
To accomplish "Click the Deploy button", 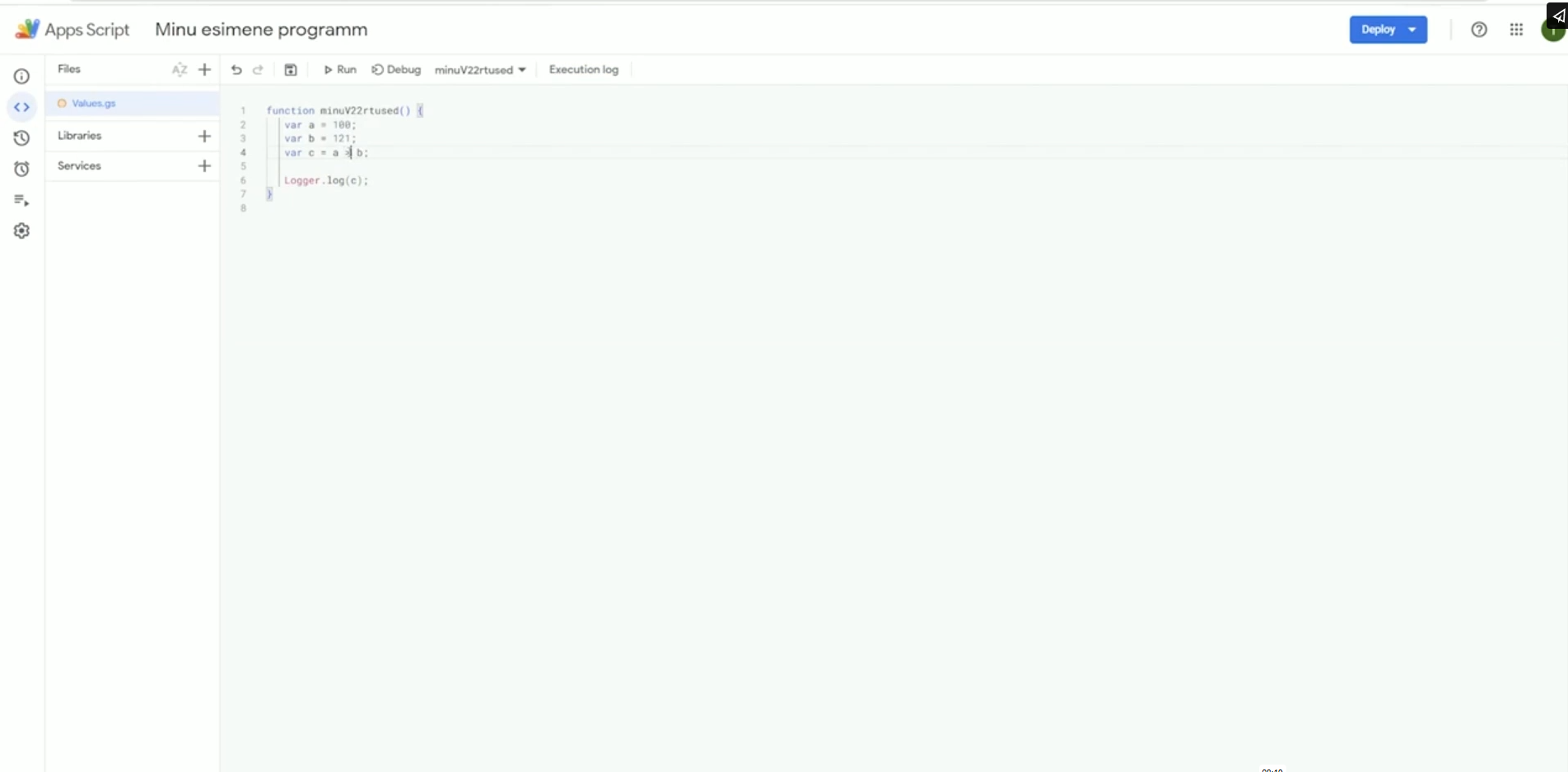I will tap(1378, 30).
